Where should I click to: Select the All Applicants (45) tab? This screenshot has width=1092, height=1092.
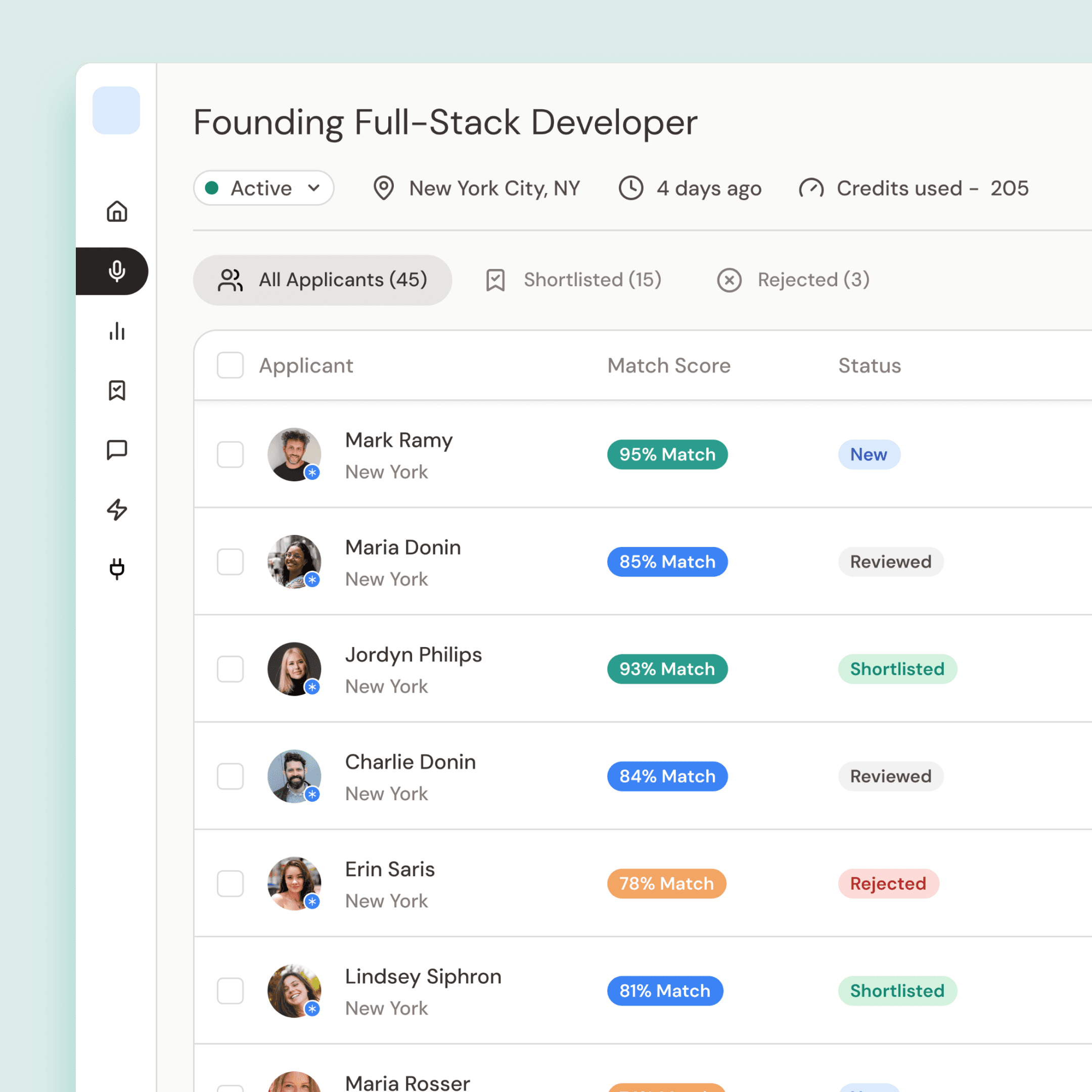click(x=323, y=280)
